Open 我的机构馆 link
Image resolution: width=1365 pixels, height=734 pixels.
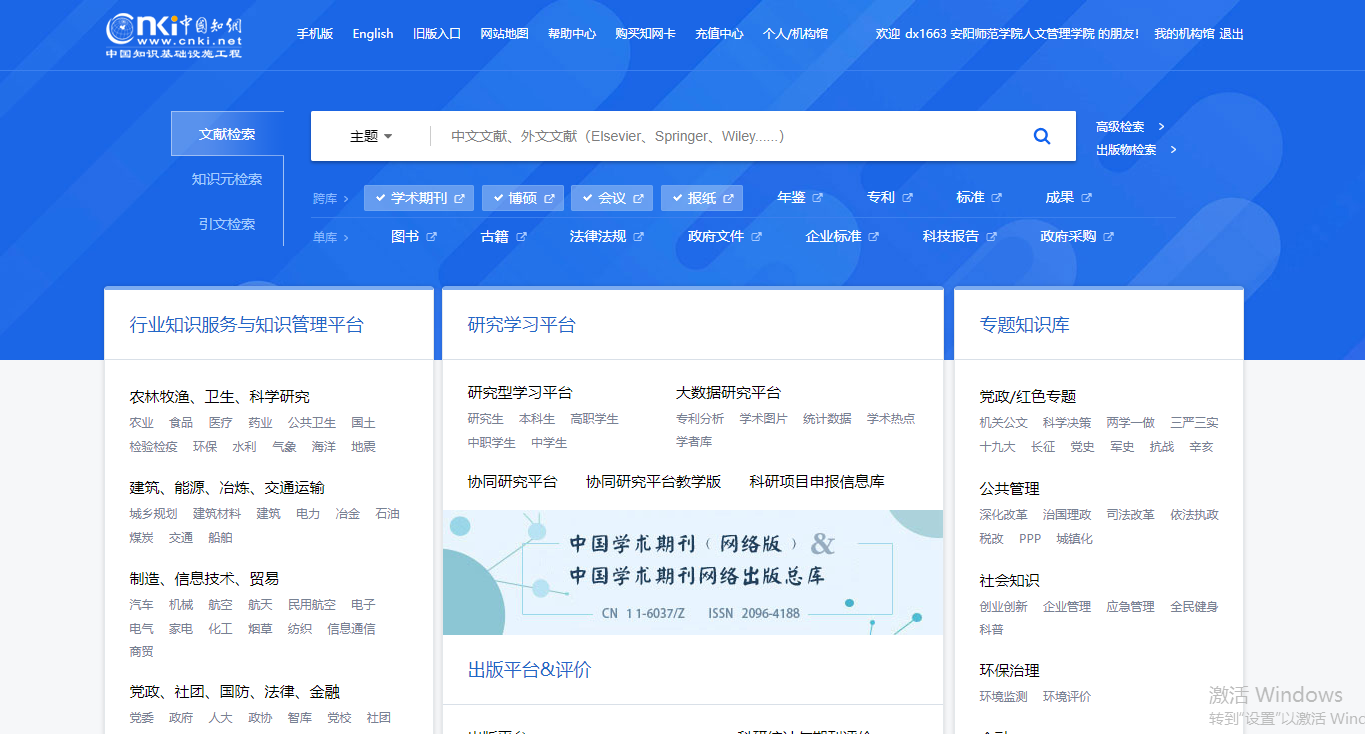1184,34
